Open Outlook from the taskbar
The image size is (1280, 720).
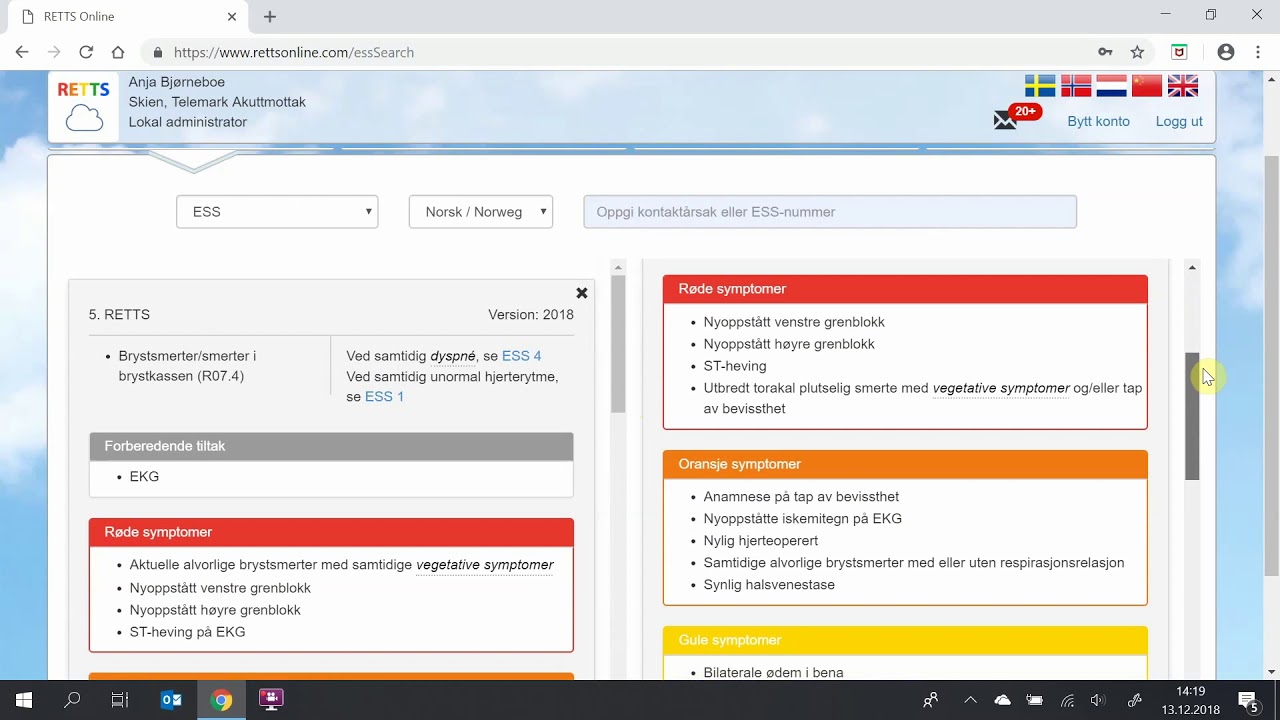[171, 700]
